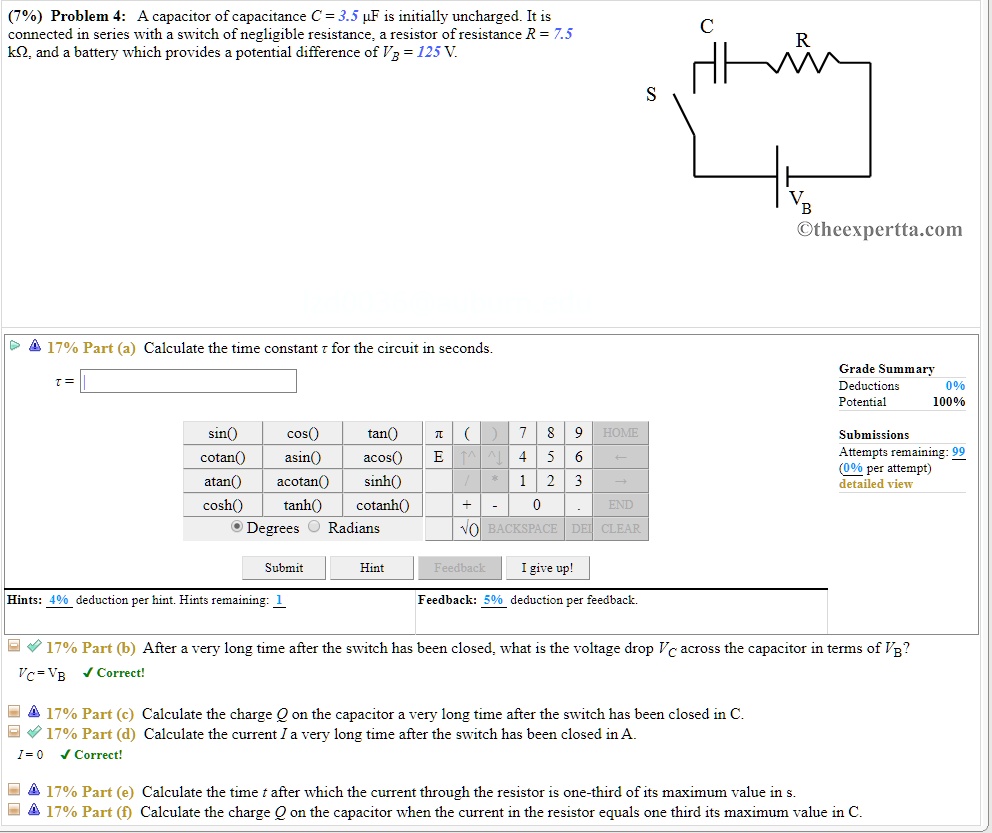Click the END key on the keypad
992x833 pixels.
tap(620, 505)
